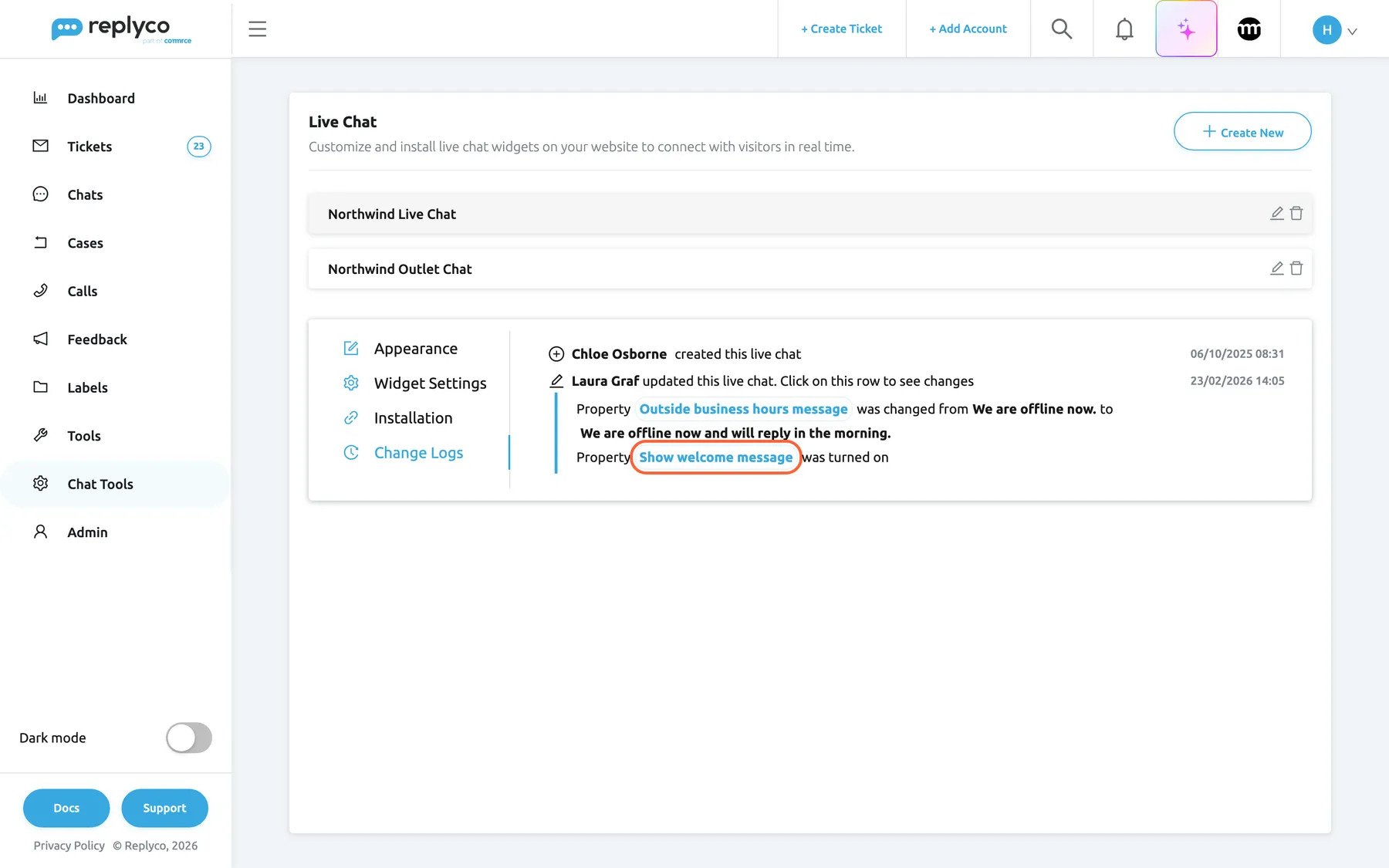Open the notifications bell

coord(1124,29)
